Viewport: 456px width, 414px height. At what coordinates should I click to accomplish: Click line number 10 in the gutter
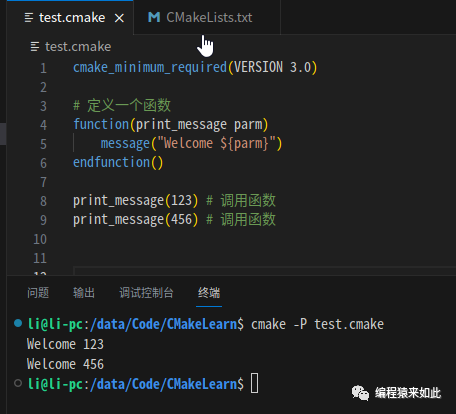[x=40, y=239]
